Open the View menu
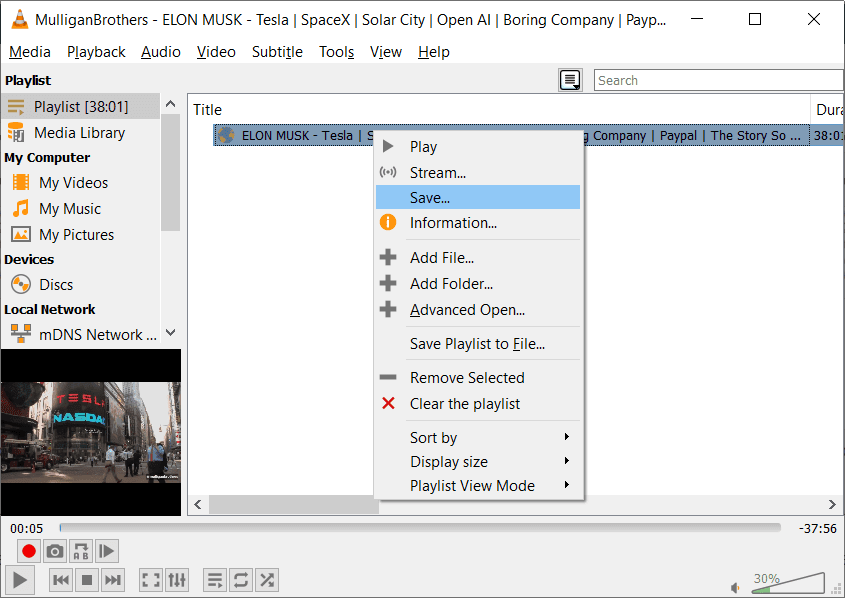Screen dimensions: 845x598 point(385,52)
